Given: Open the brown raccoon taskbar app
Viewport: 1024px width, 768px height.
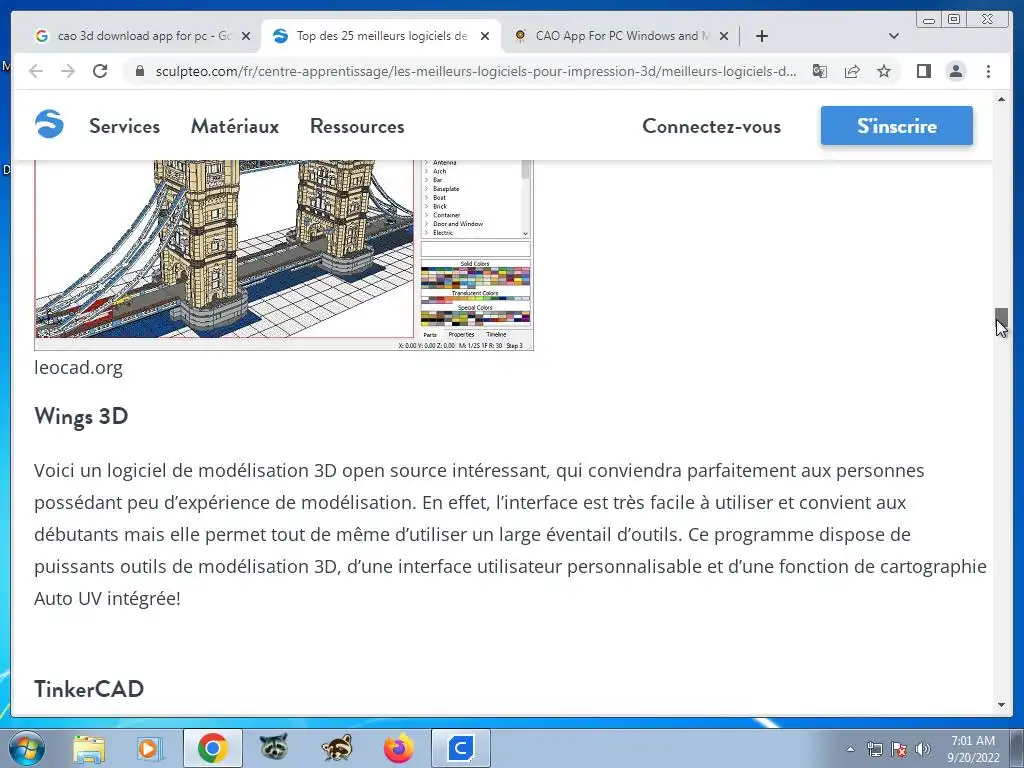Looking at the screenshot, I should click(337, 748).
